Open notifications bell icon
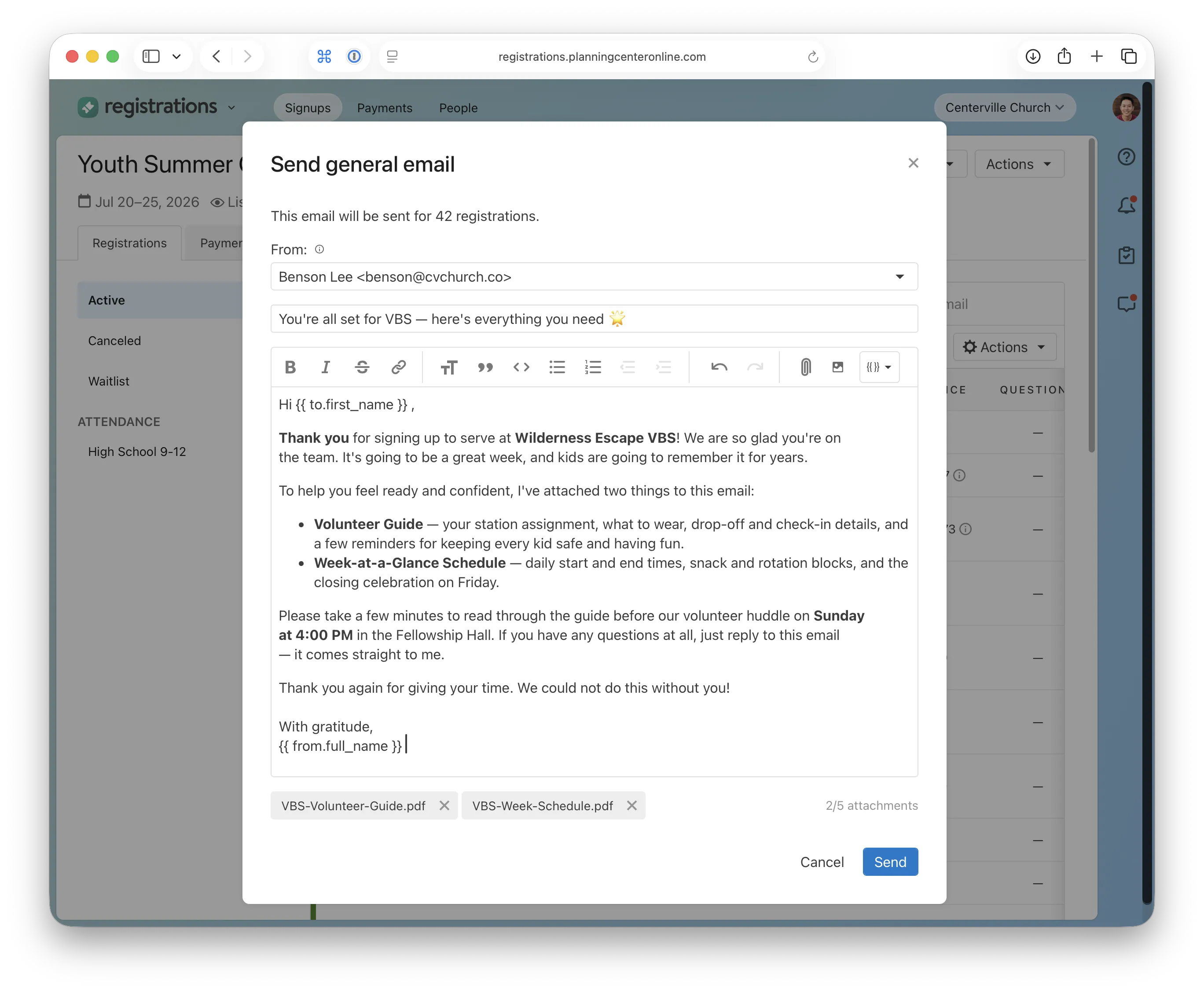Screen dimensions: 1204x992 click(1126, 205)
